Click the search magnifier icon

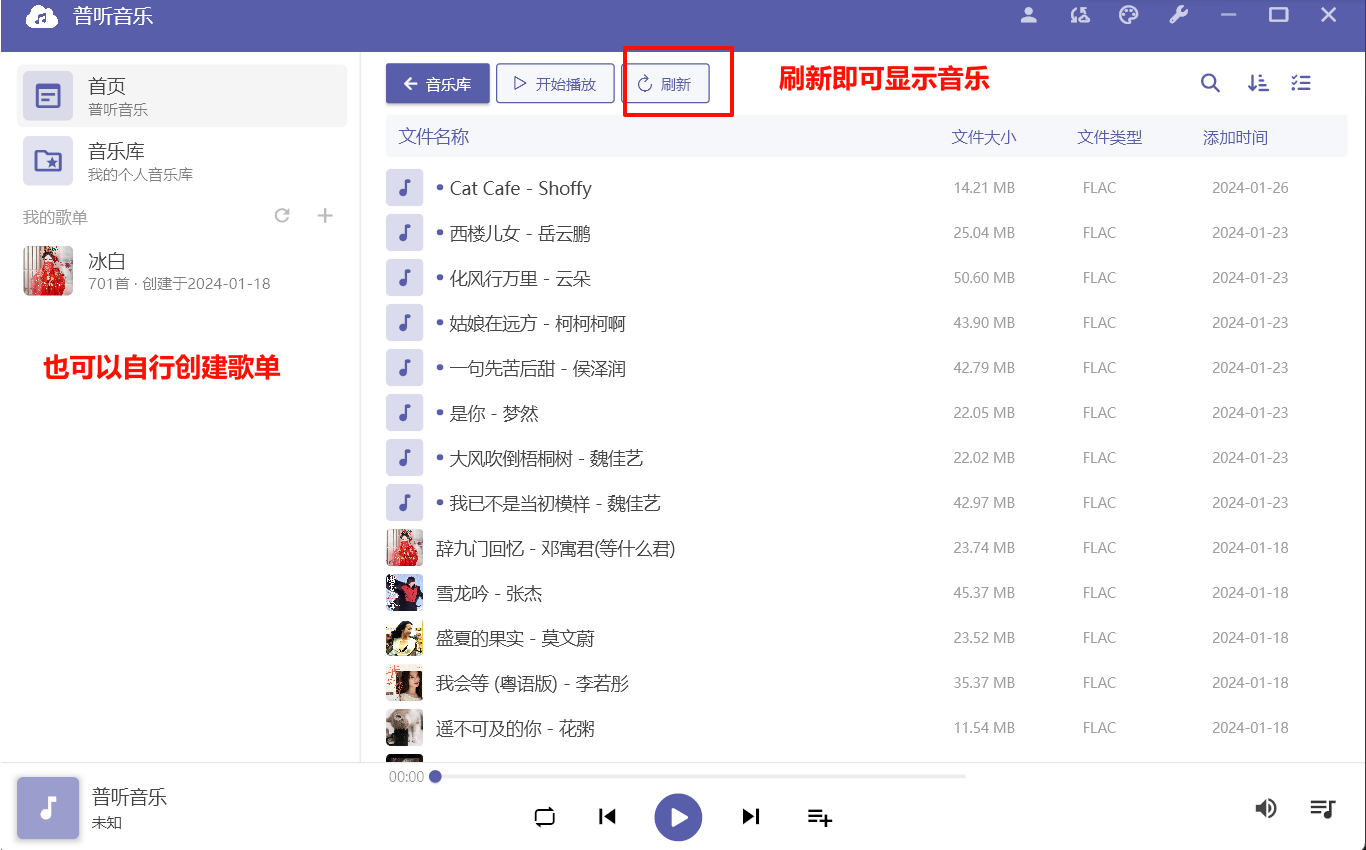coord(1210,84)
